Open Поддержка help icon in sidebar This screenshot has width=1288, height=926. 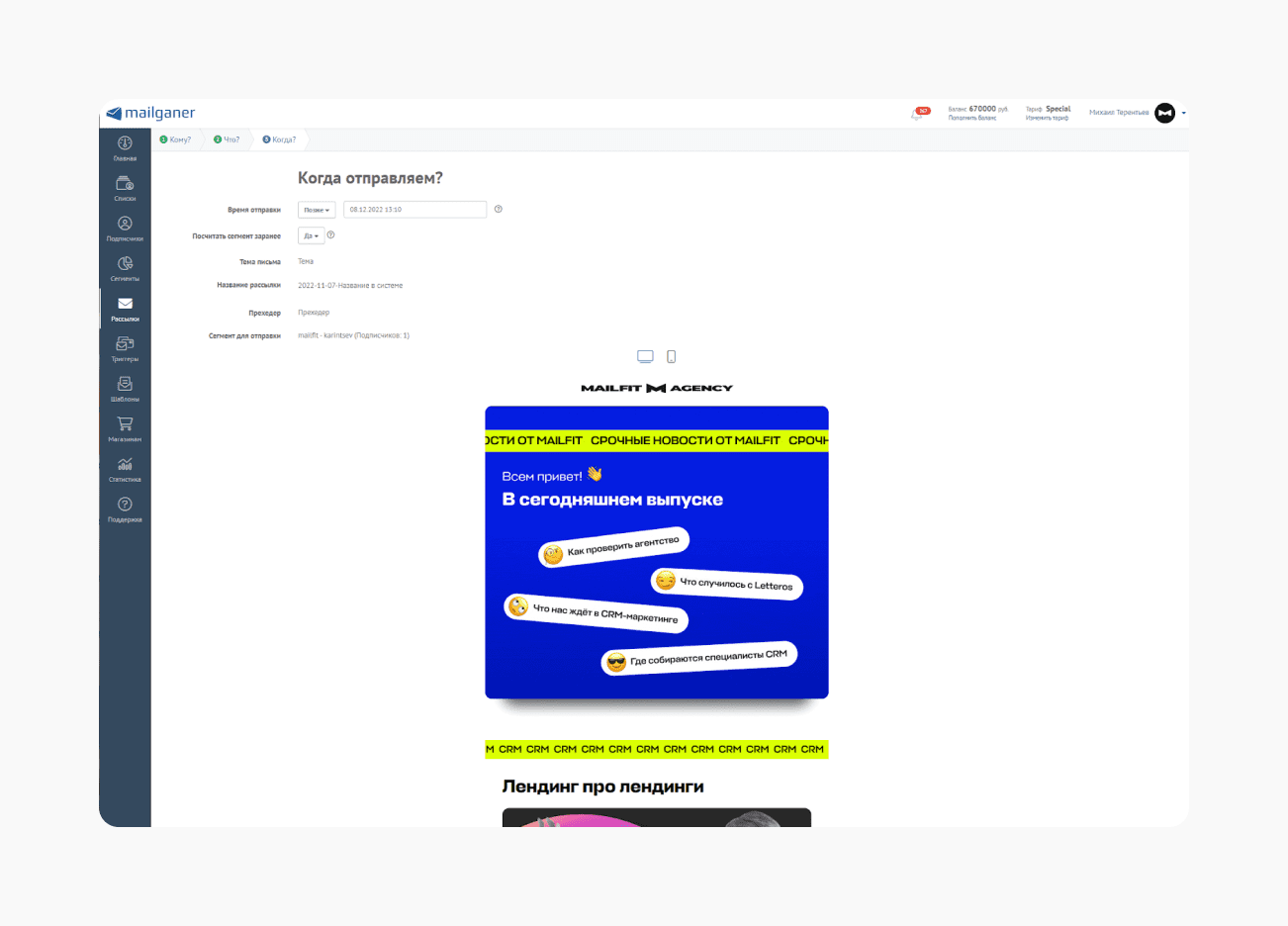tap(125, 505)
